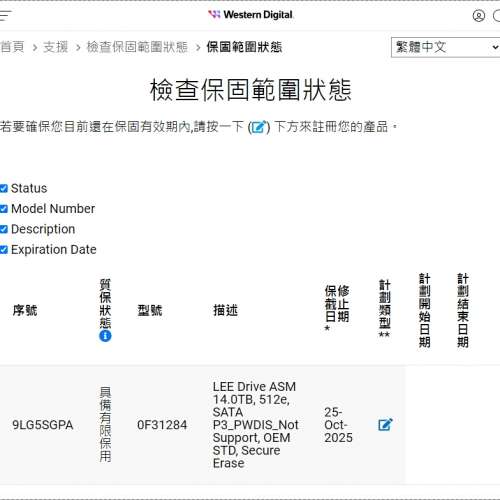
Task: Click the register icon in instruction sentence
Action: 259,127
